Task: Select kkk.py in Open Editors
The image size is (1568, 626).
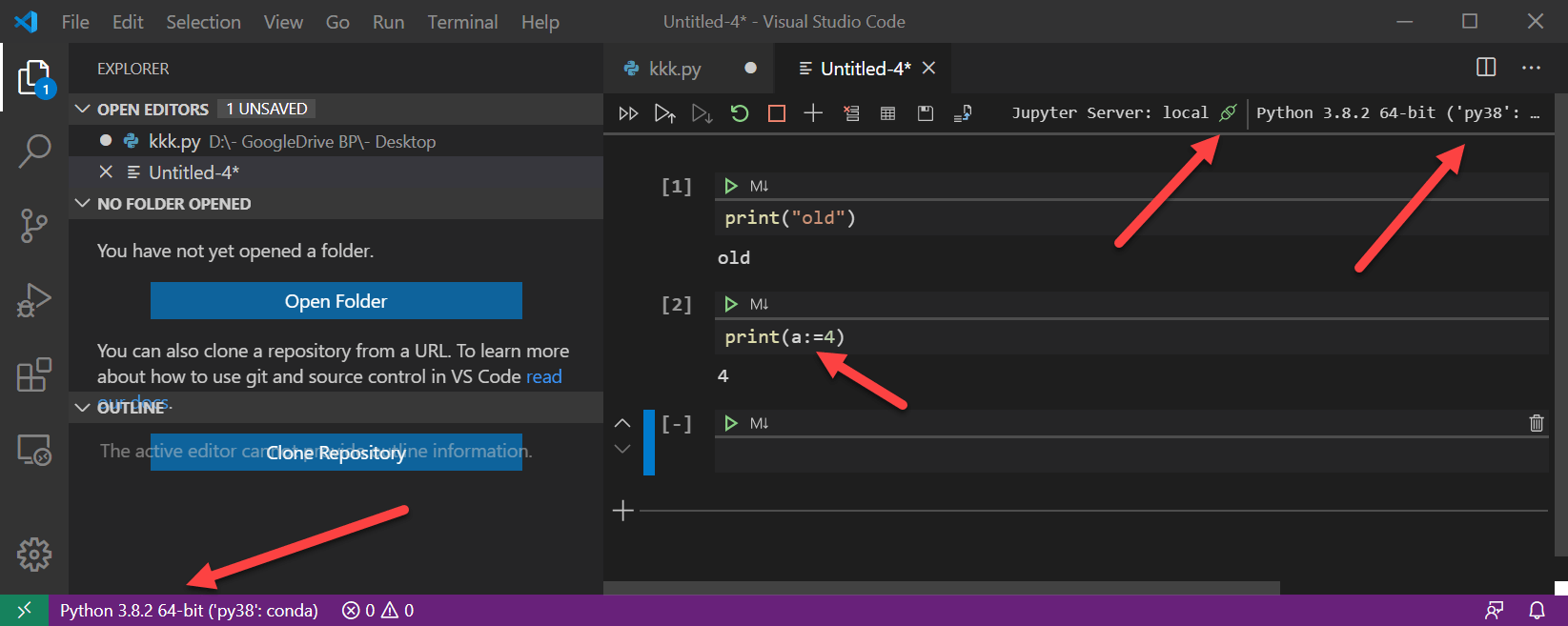Action: point(336,141)
